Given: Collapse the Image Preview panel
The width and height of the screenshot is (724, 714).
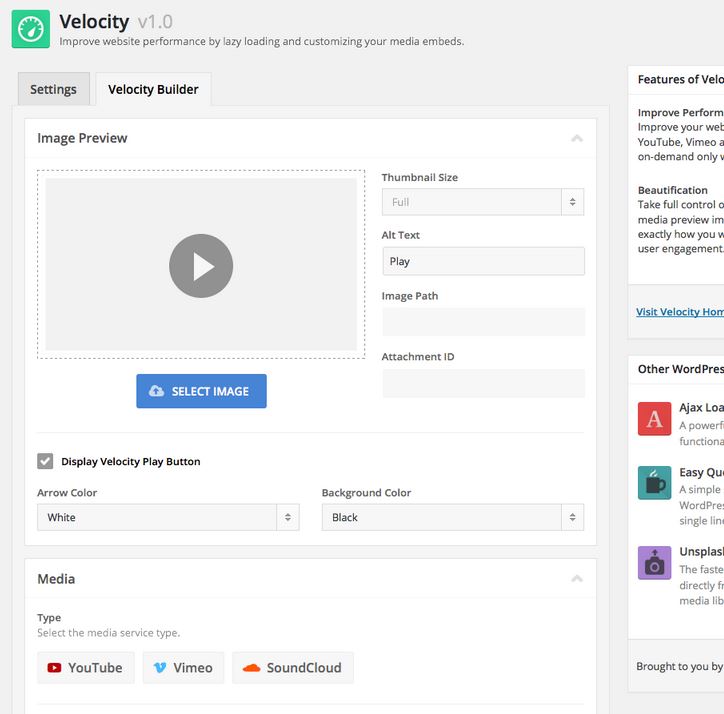Looking at the screenshot, I should tap(577, 138).
